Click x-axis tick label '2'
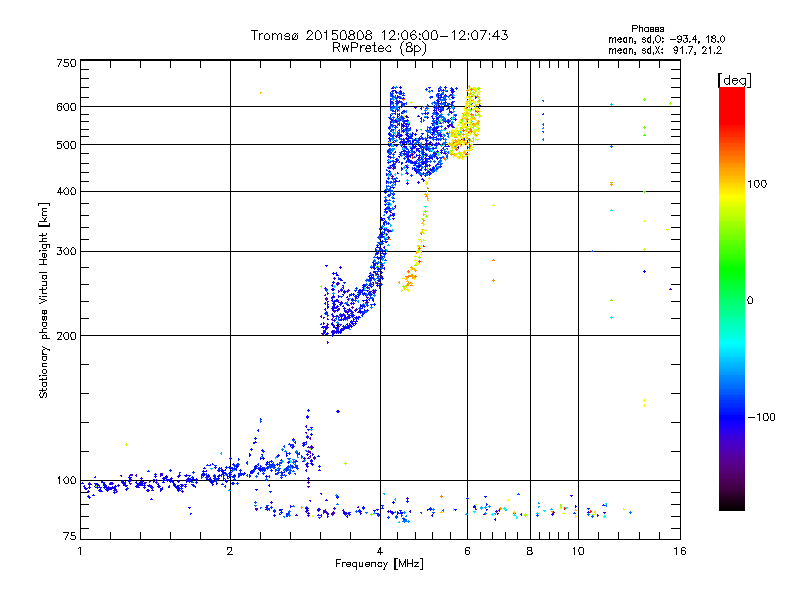The image size is (800, 600). [x=230, y=551]
